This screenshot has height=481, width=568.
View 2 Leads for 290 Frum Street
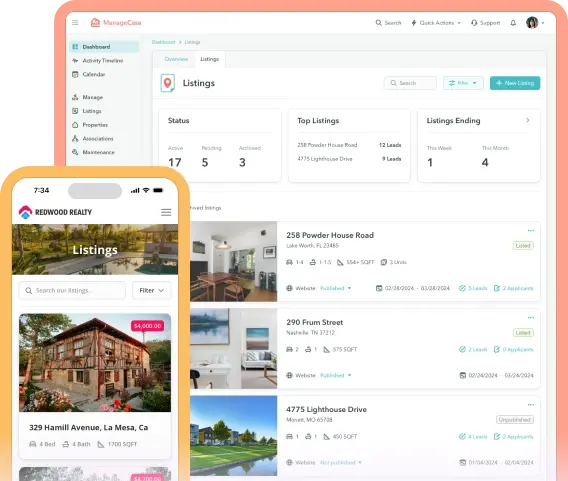[x=473, y=350]
